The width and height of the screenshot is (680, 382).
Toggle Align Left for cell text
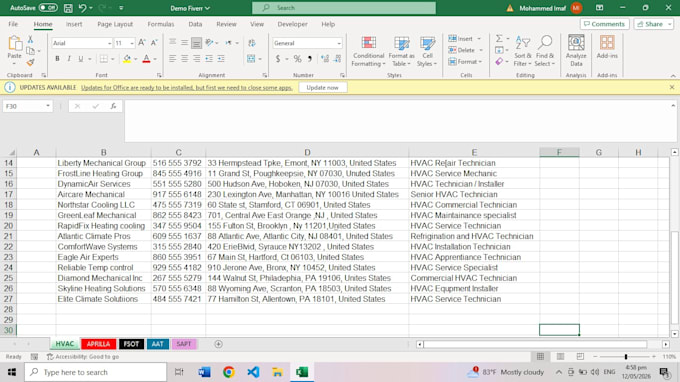coord(173,59)
